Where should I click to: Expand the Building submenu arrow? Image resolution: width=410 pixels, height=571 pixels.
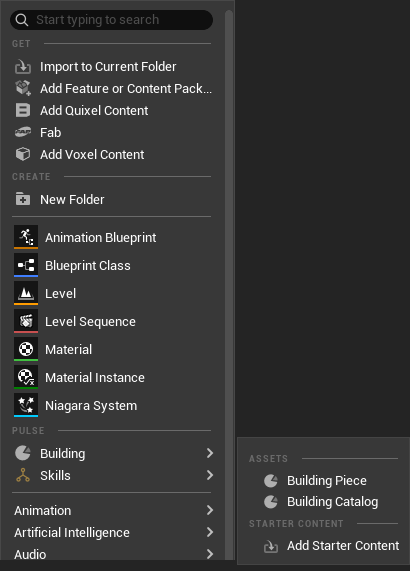[209, 453]
